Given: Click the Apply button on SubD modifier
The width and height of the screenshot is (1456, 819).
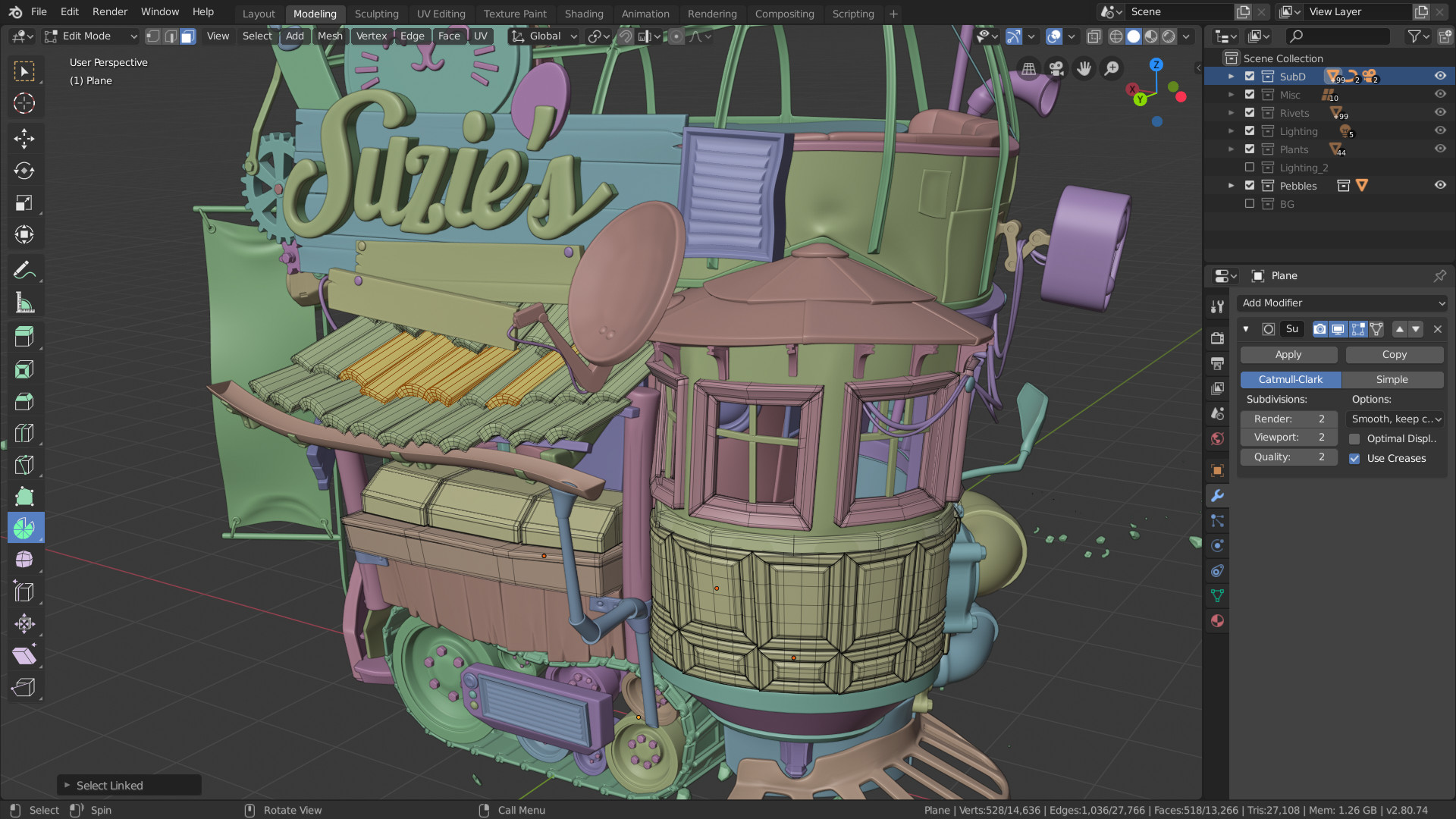Looking at the screenshot, I should [x=1289, y=354].
